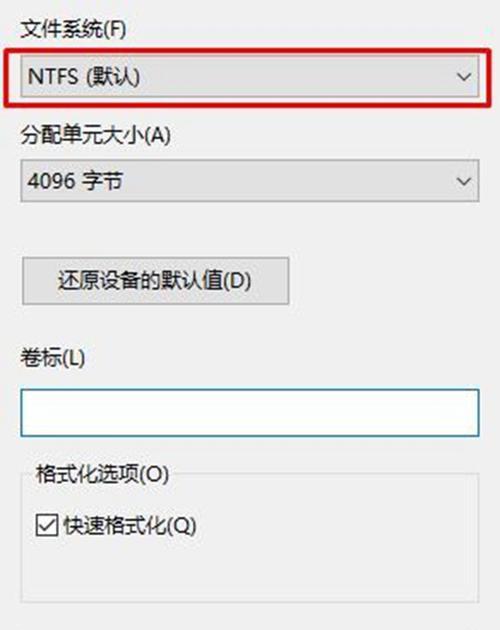Expand file system choices via red-outlined box
The width and height of the screenshot is (500, 630).
coord(248,78)
